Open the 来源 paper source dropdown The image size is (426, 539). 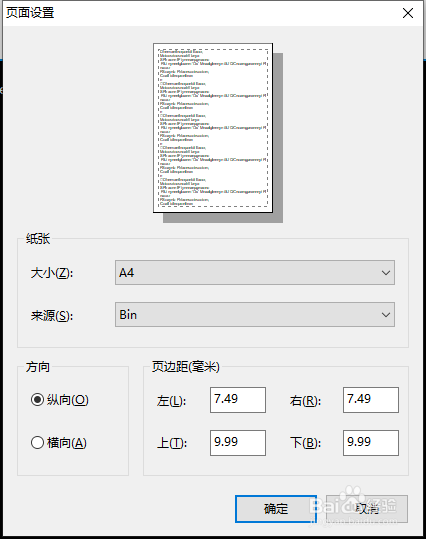(255, 315)
